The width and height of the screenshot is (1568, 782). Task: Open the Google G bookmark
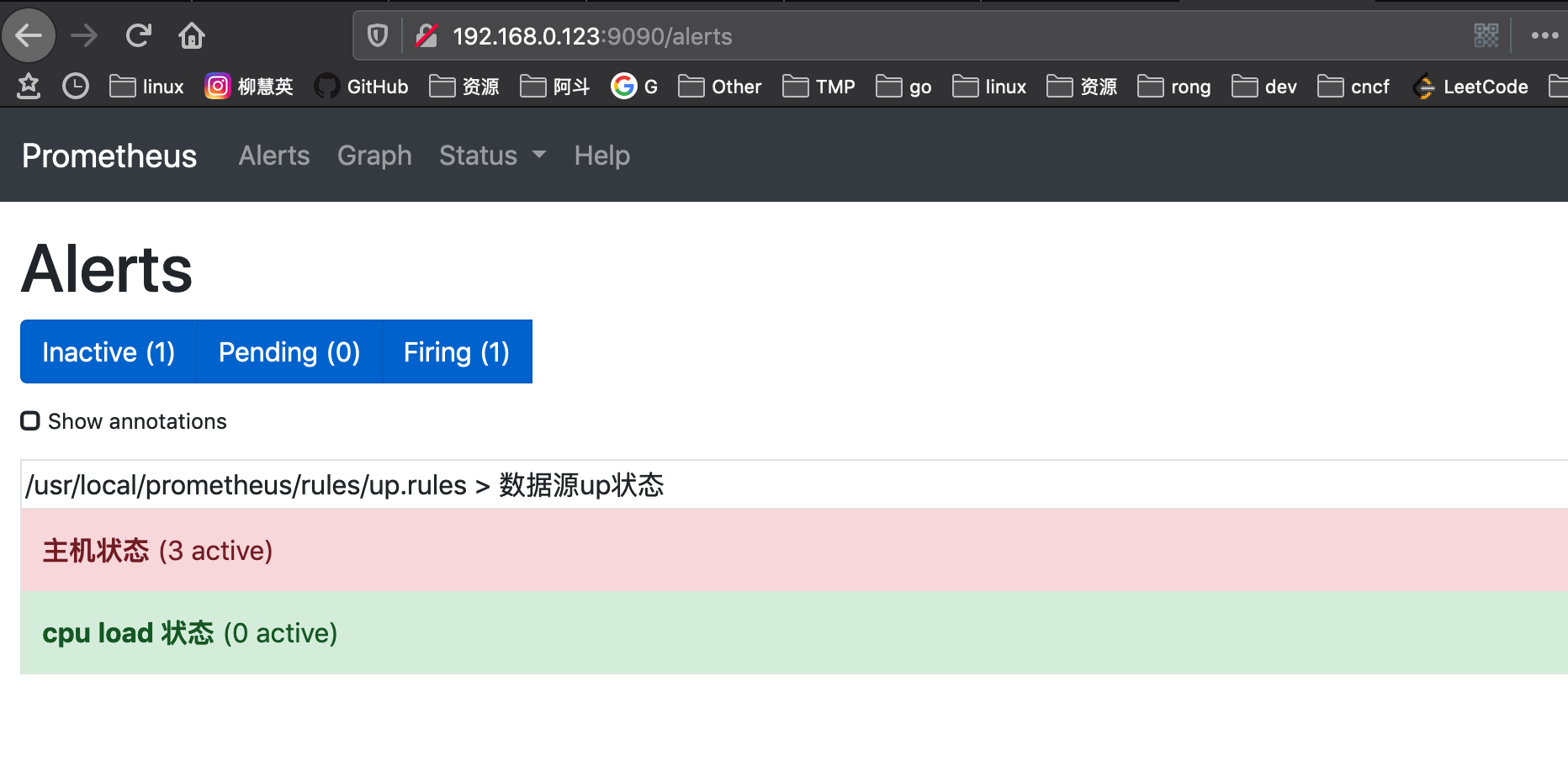pos(635,86)
